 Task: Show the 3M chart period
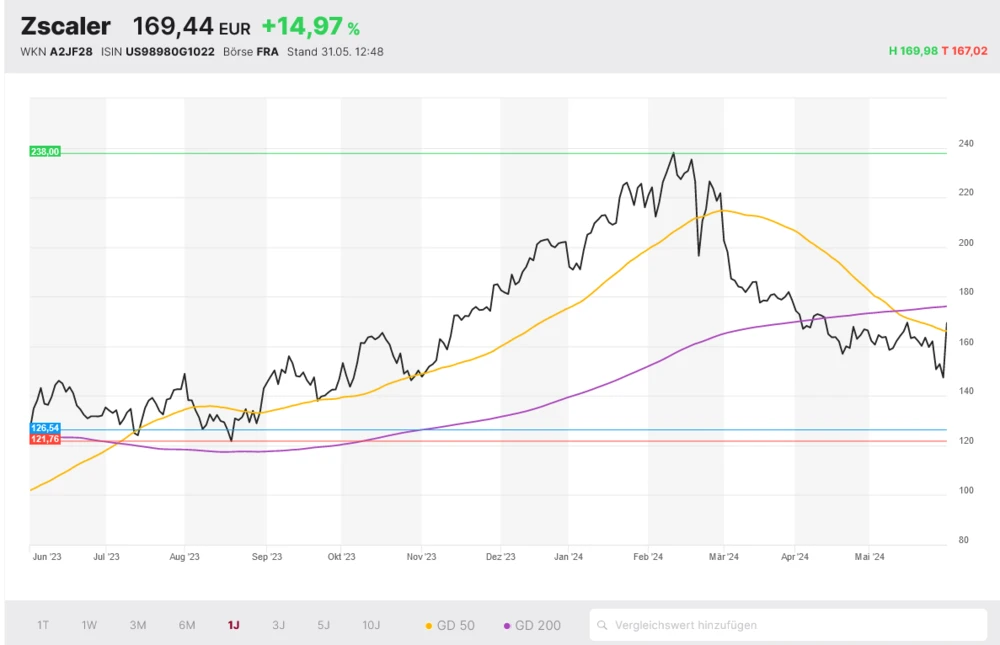pos(138,626)
